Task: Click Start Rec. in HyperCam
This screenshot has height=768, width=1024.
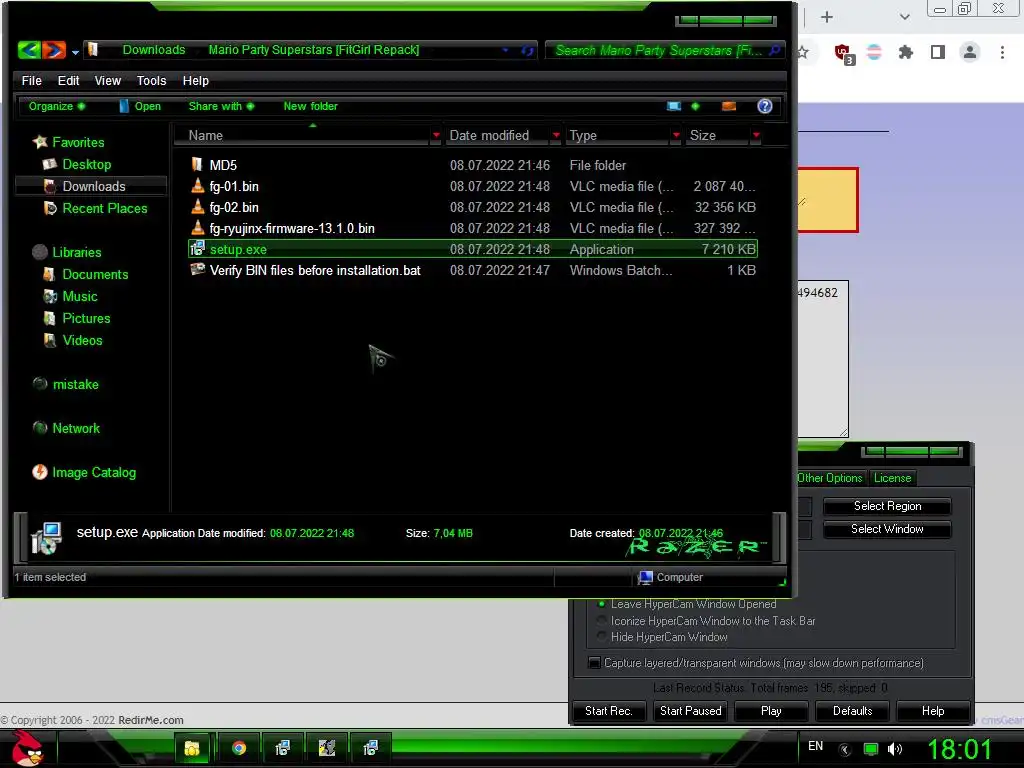Action: (x=609, y=711)
